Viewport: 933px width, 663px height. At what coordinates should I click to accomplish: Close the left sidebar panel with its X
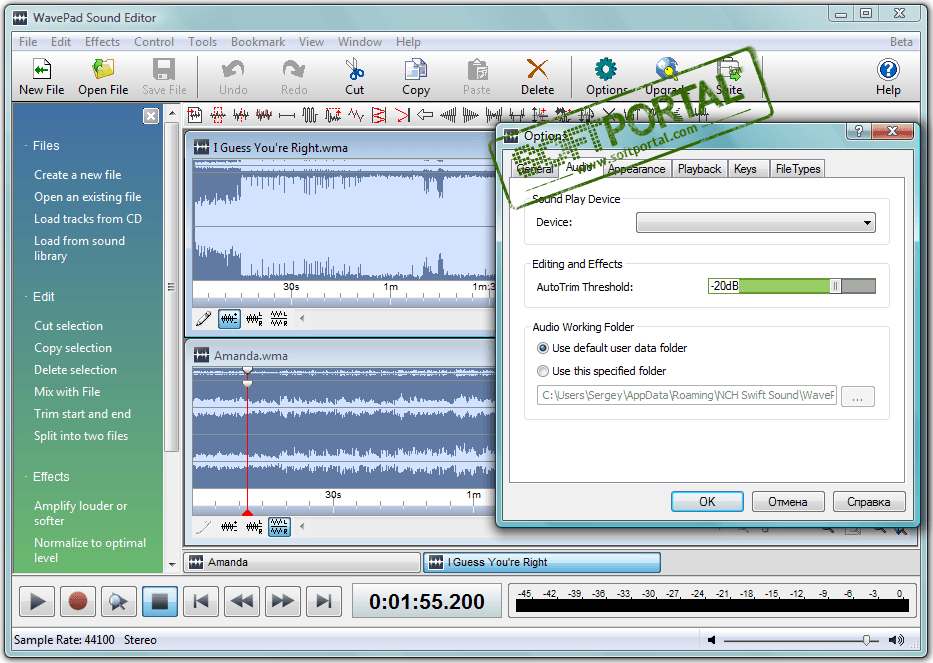tap(151, 116)
